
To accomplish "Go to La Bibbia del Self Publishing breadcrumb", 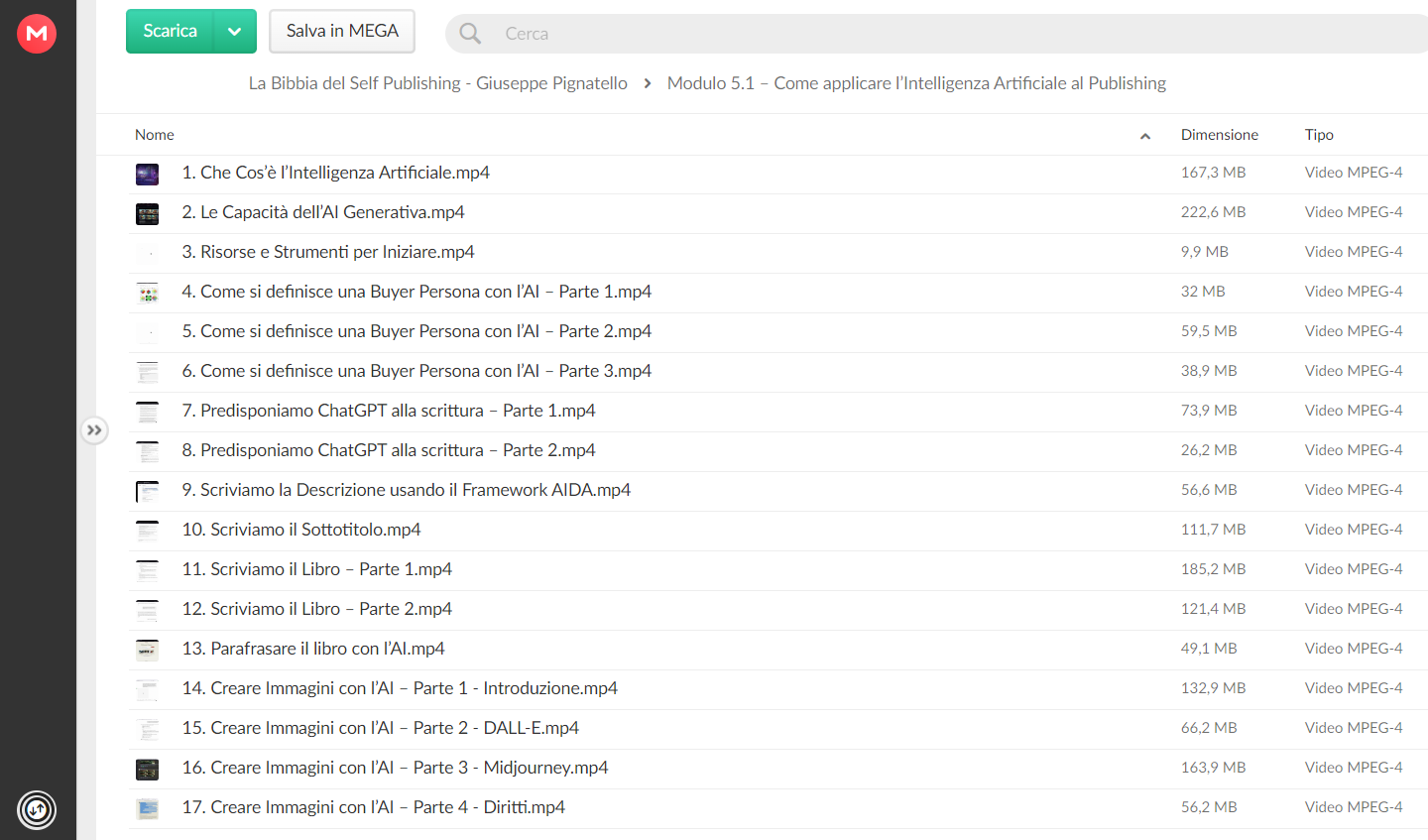I will point(437,83).
